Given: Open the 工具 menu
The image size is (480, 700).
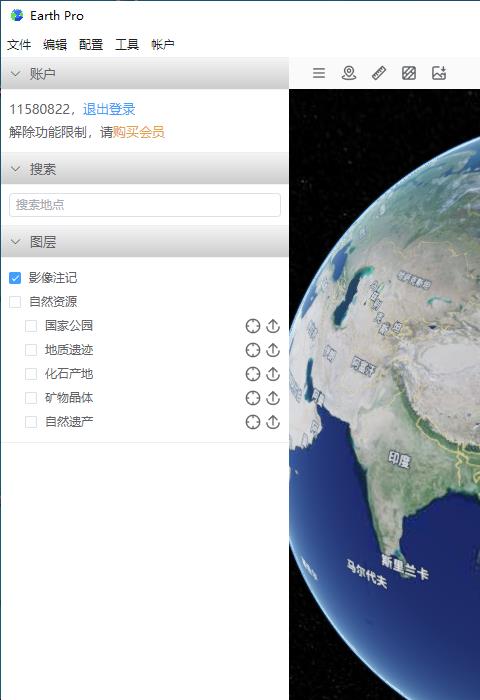Looking at the screenshot, I should pyautogui.click(x=127, y=44).
